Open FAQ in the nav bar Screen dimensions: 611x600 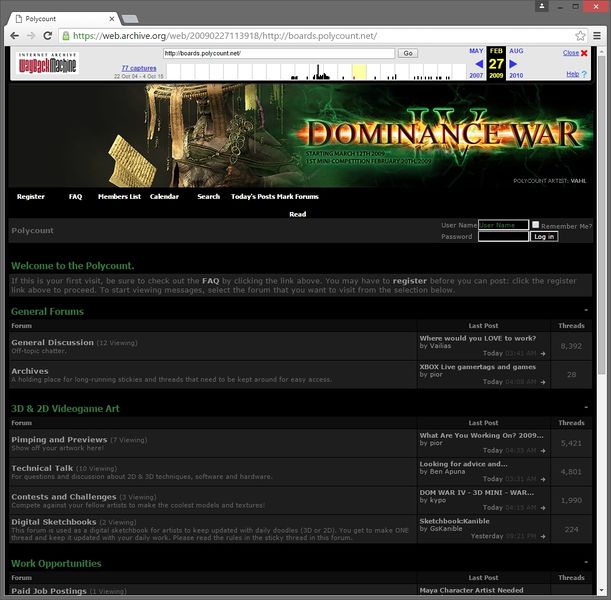(x=75, y=197)
